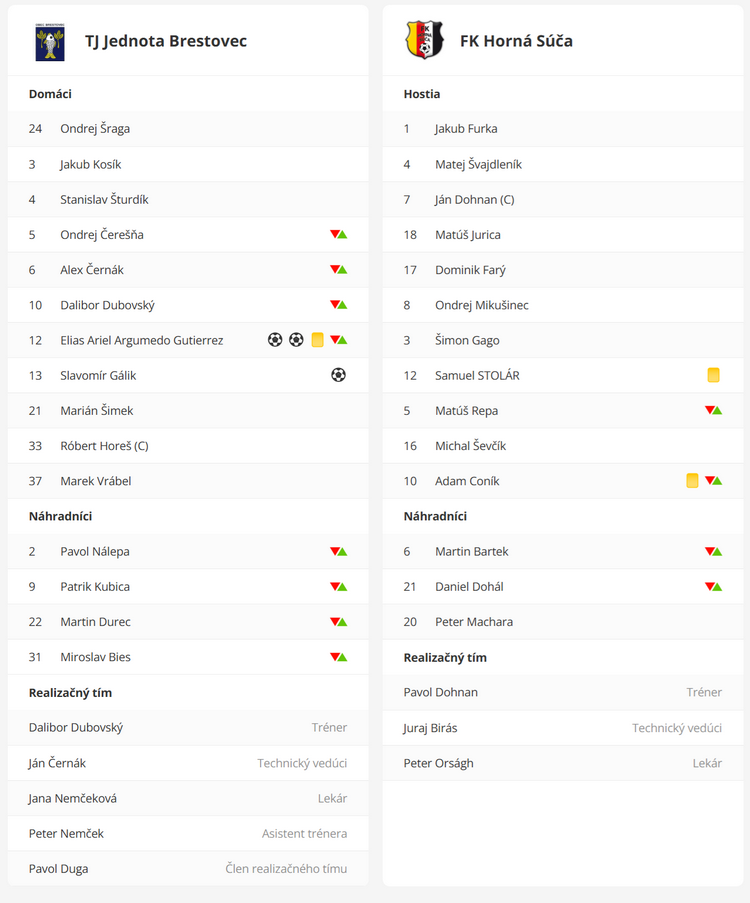The image size is (750, 903).
Task: Click Pavol Nálepa's substitution arrows icon
Action: (338, 551)
